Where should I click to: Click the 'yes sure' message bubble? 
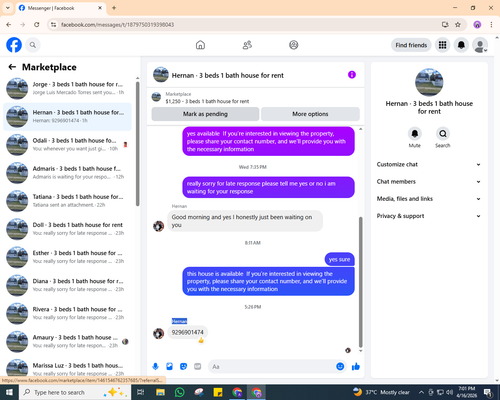(x=339, y=259)
